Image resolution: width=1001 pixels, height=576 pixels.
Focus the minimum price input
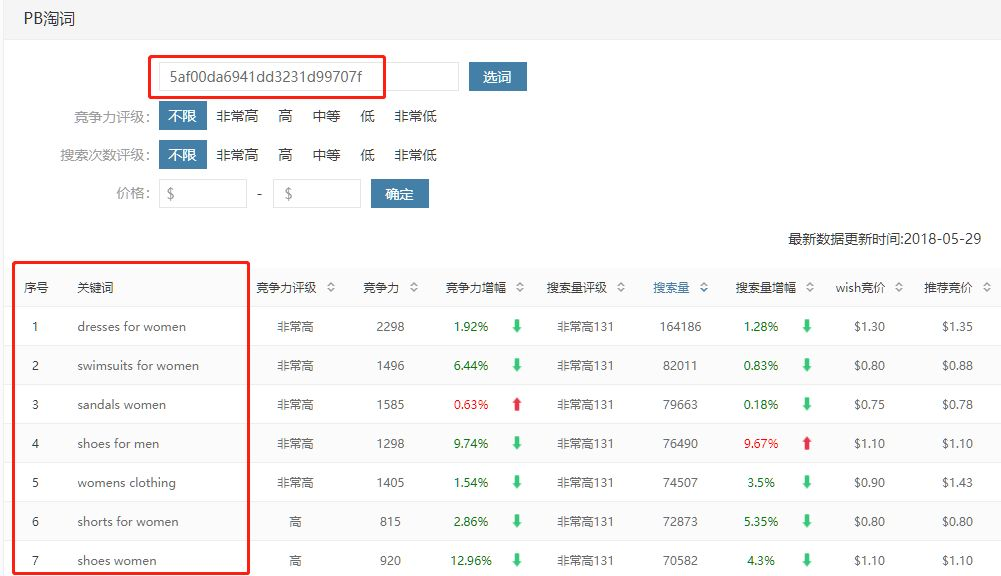(x=203, y=193)
